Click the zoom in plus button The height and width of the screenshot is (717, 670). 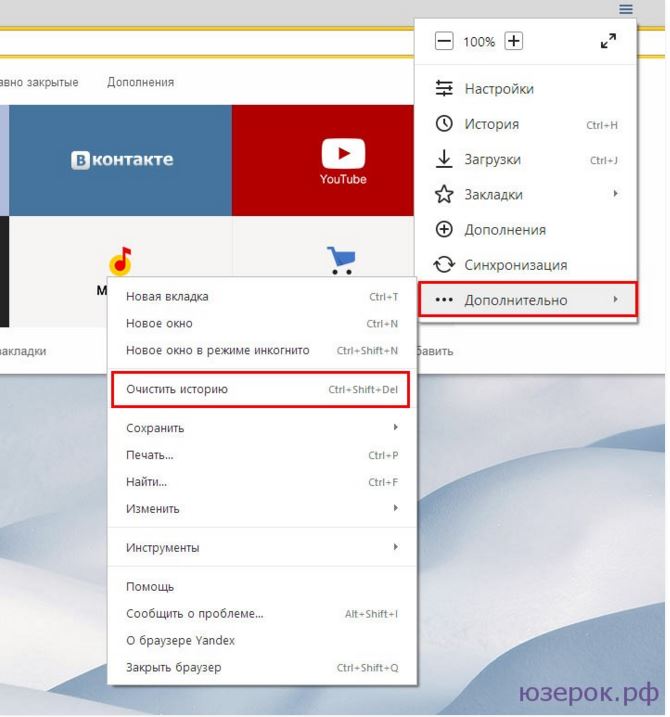513,42
